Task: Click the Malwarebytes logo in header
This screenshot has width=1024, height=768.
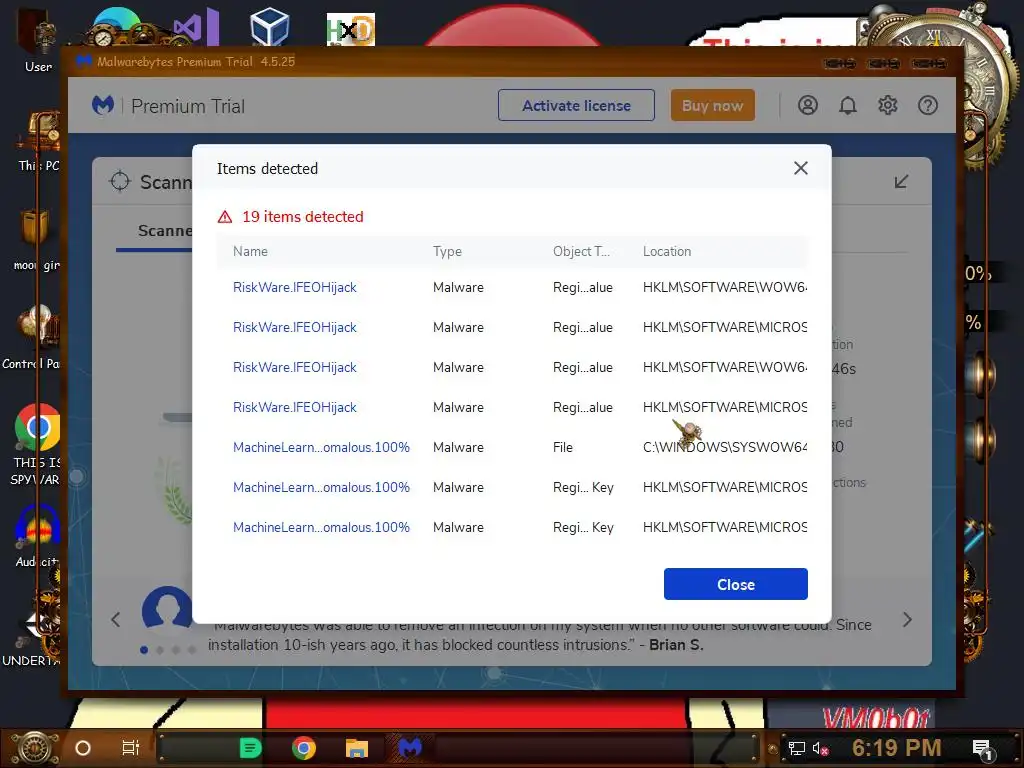Action: point(103,105)
